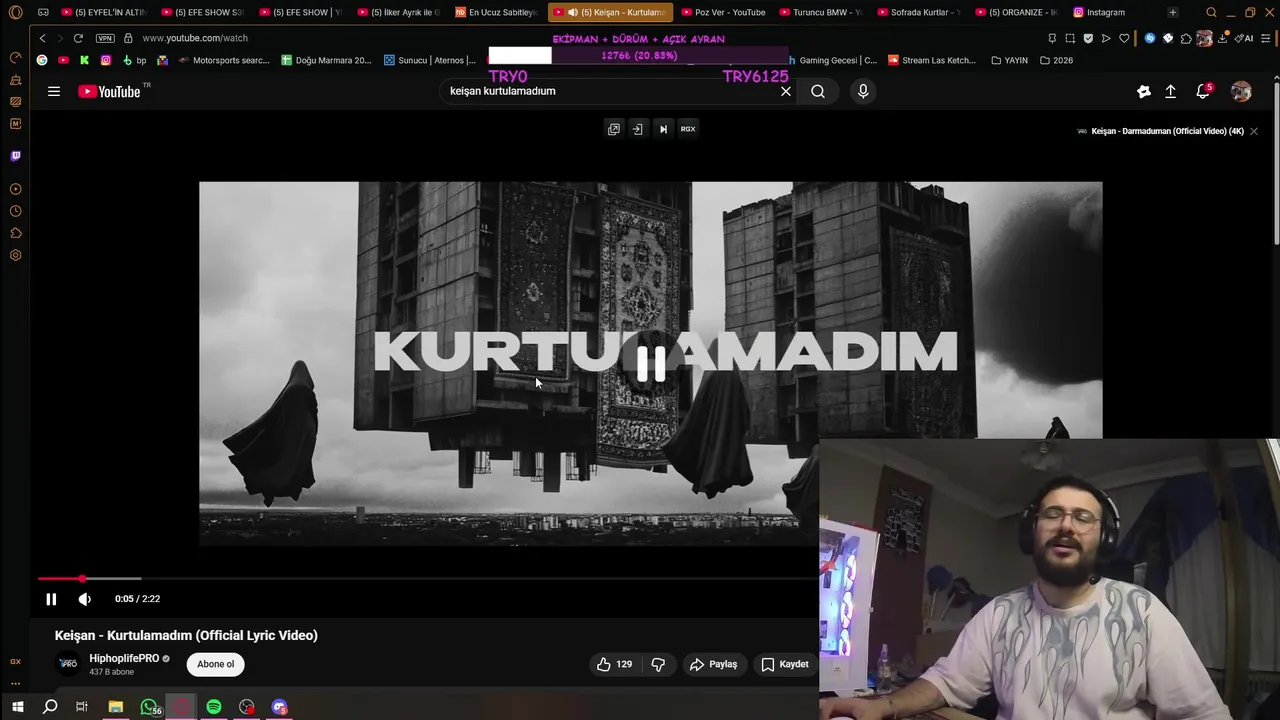The image size is (1280, 720).
Task: Open the downloads icon in the toolbar
Action: click(1222, 38)
